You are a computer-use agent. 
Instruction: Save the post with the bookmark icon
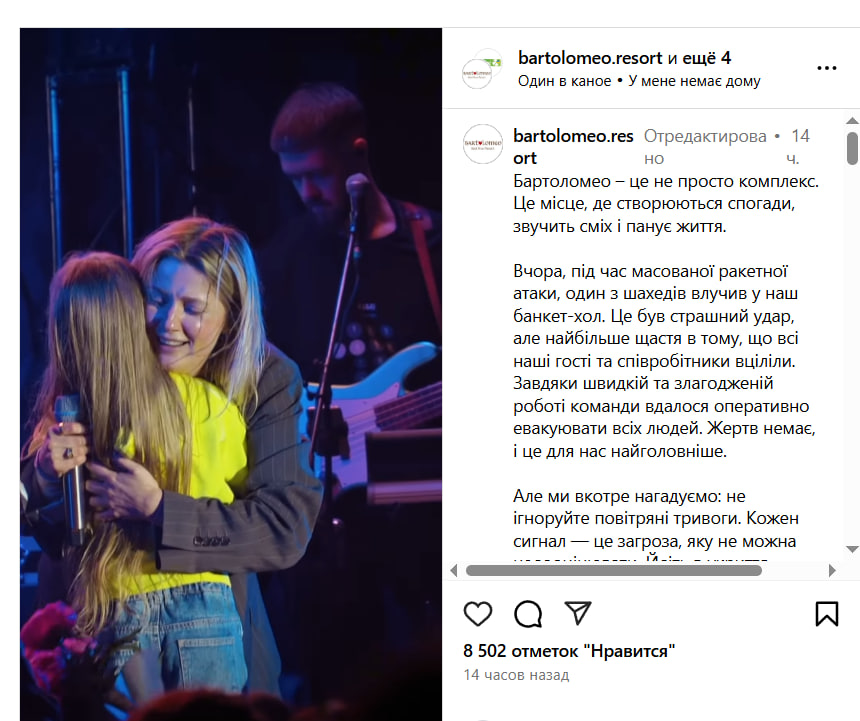coord(827,614)
